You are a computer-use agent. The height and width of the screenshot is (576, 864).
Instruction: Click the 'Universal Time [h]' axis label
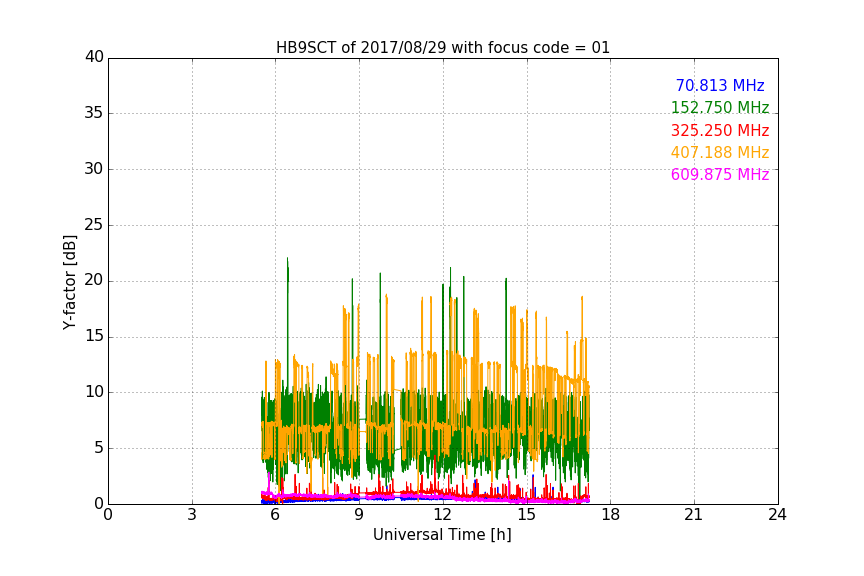tap(442, 535)
